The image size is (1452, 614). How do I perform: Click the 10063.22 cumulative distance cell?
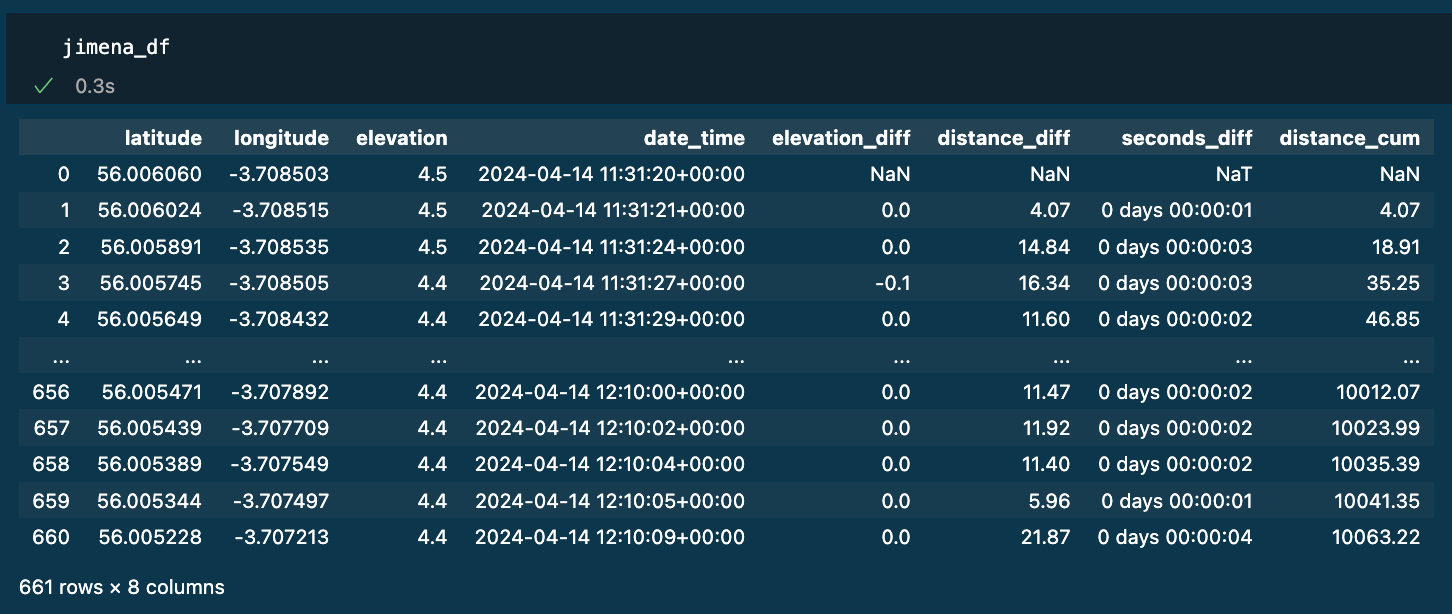tap(1375, 537)
